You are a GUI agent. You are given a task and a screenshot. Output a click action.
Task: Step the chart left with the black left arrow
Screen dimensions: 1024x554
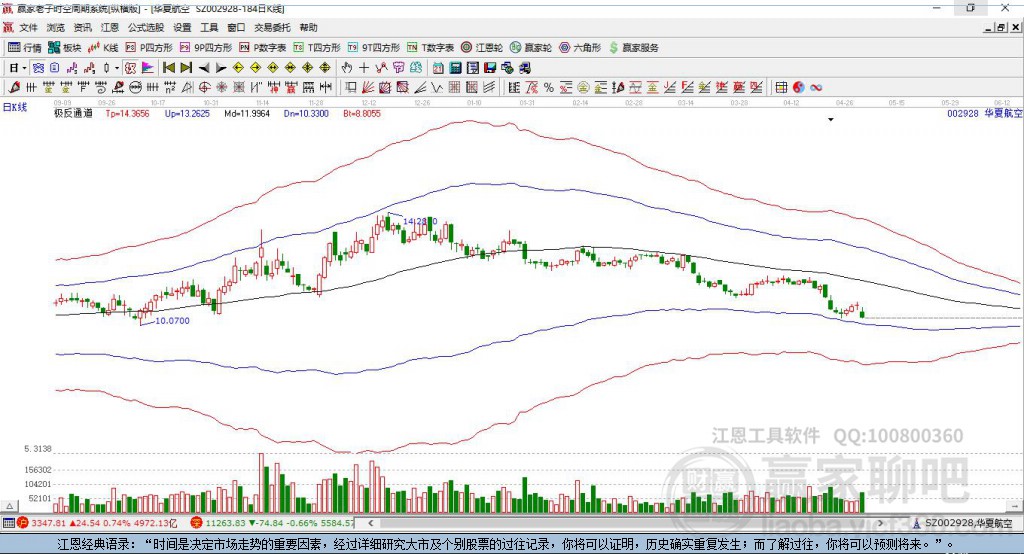[x=204, y=67]
